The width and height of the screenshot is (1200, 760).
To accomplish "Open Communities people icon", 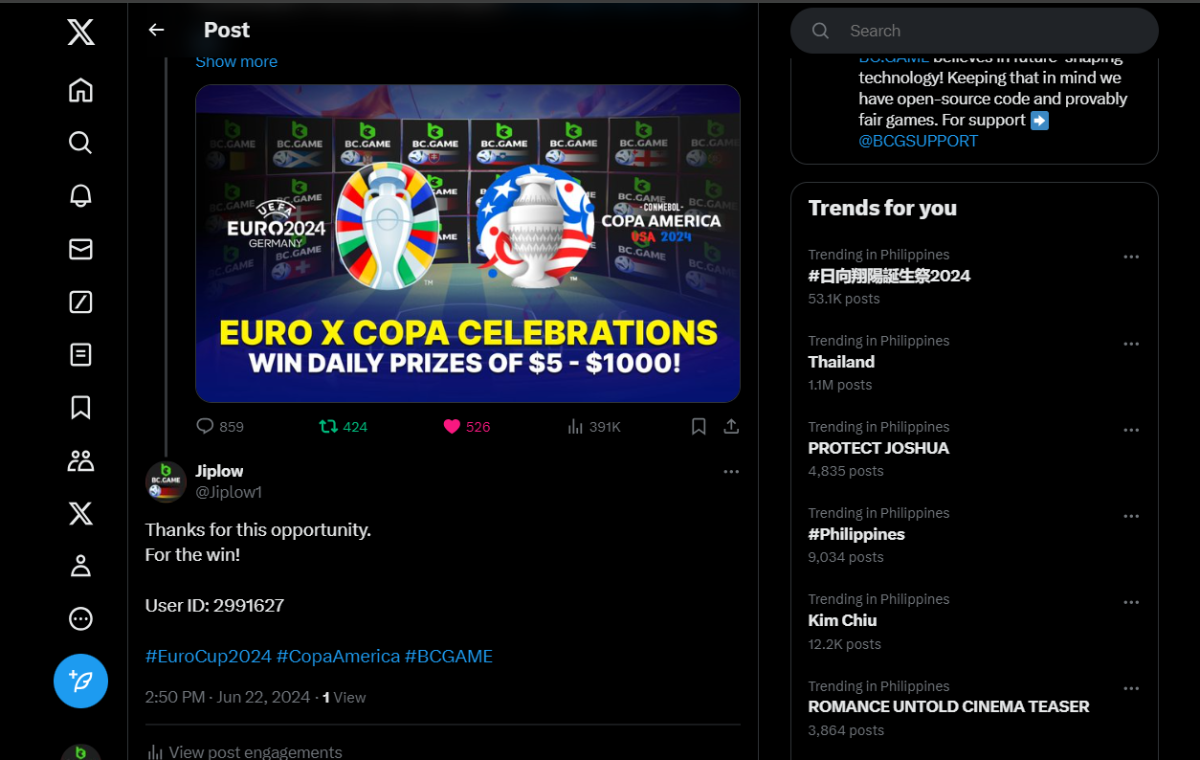I will 81,460.
